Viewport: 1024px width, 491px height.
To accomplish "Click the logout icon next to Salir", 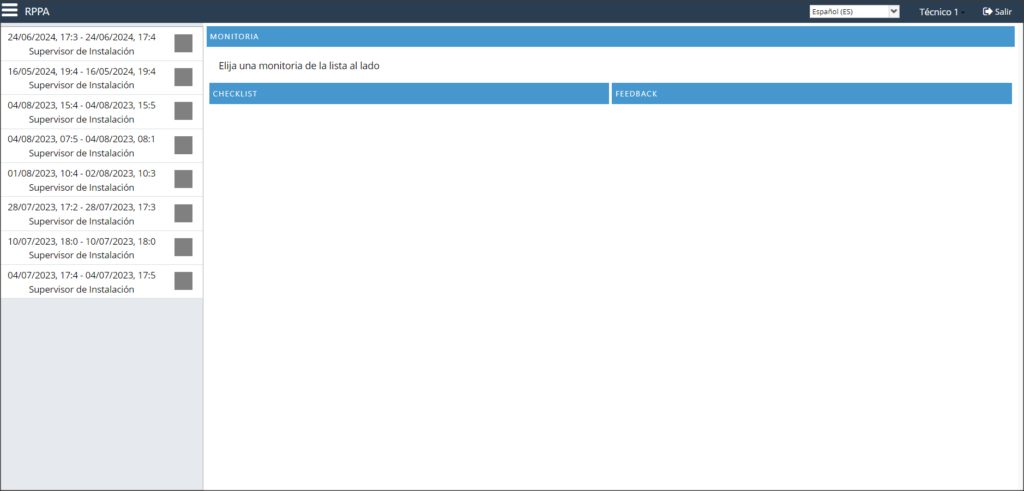I will (987, 12).
